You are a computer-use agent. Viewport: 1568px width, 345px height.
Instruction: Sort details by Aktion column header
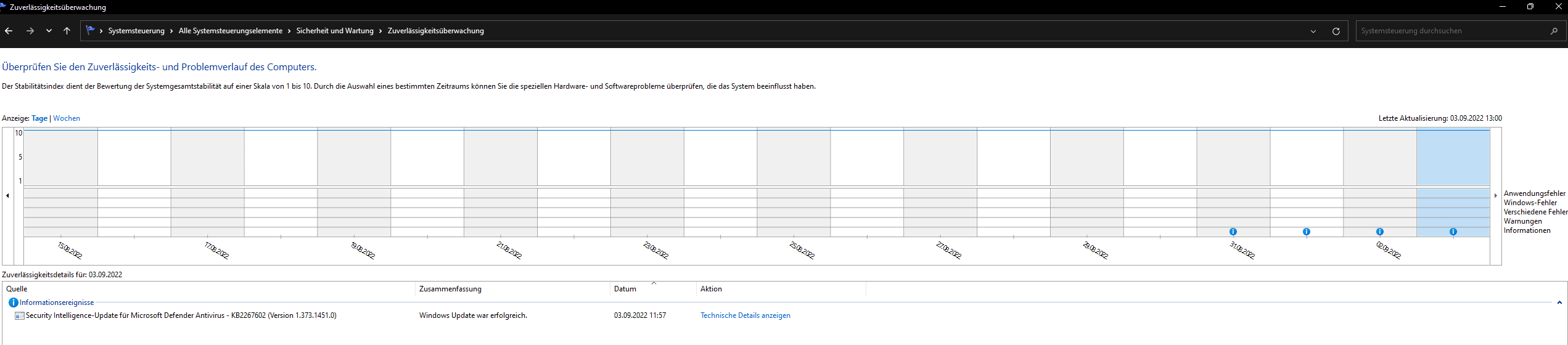(781, 289)
